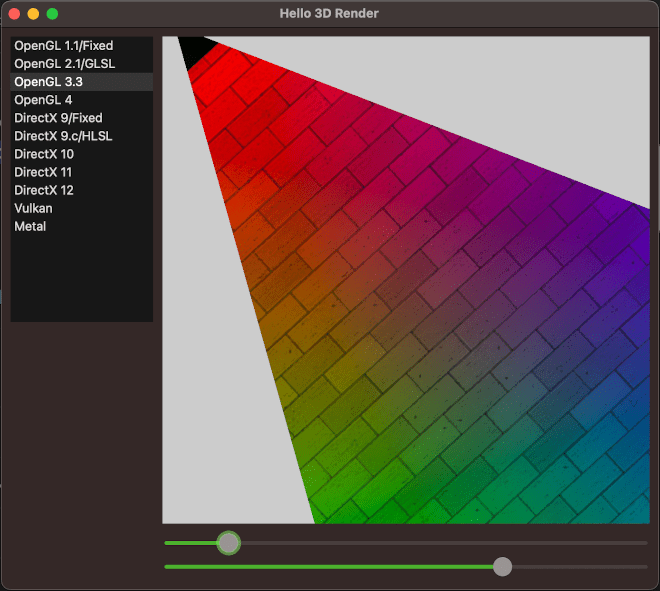Select the DirectX 10 renderer
This screenshot has width=660, height=591.
click(x=44, y=154)
